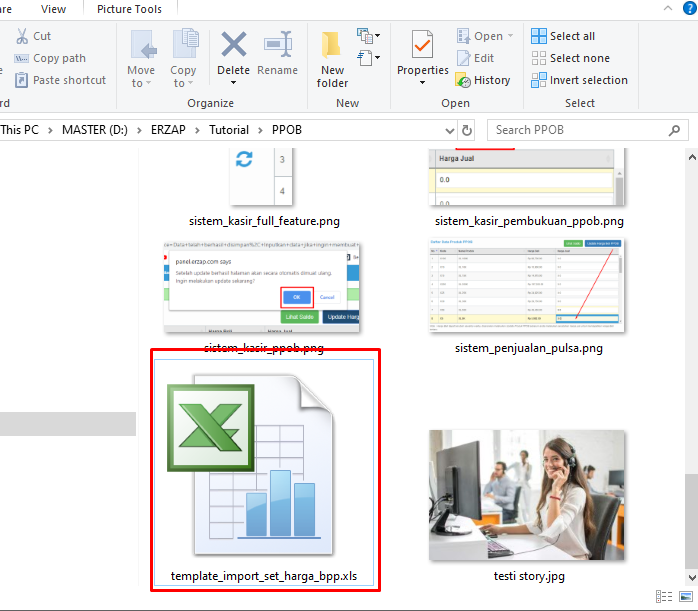Expand chevron after Tutorial breadcrumb
The height and width of the screenshot is (611, 698).
(x=260, y=130)
